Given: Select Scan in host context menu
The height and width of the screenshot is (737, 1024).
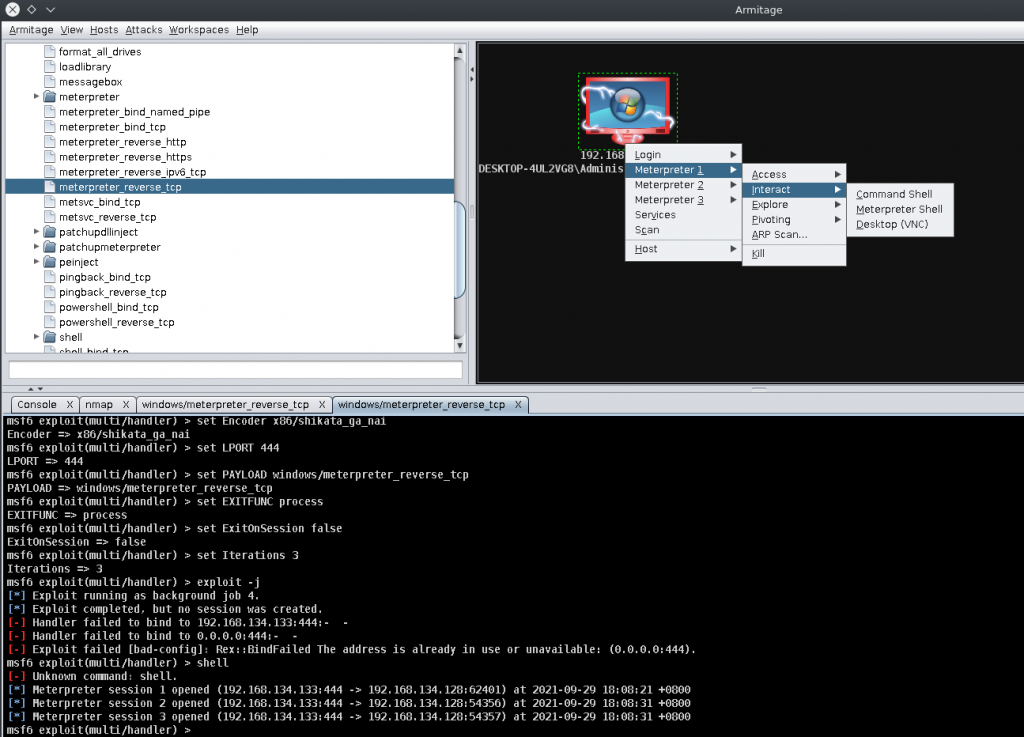Looking at the screenshot, I should click(x=683, y=230).
